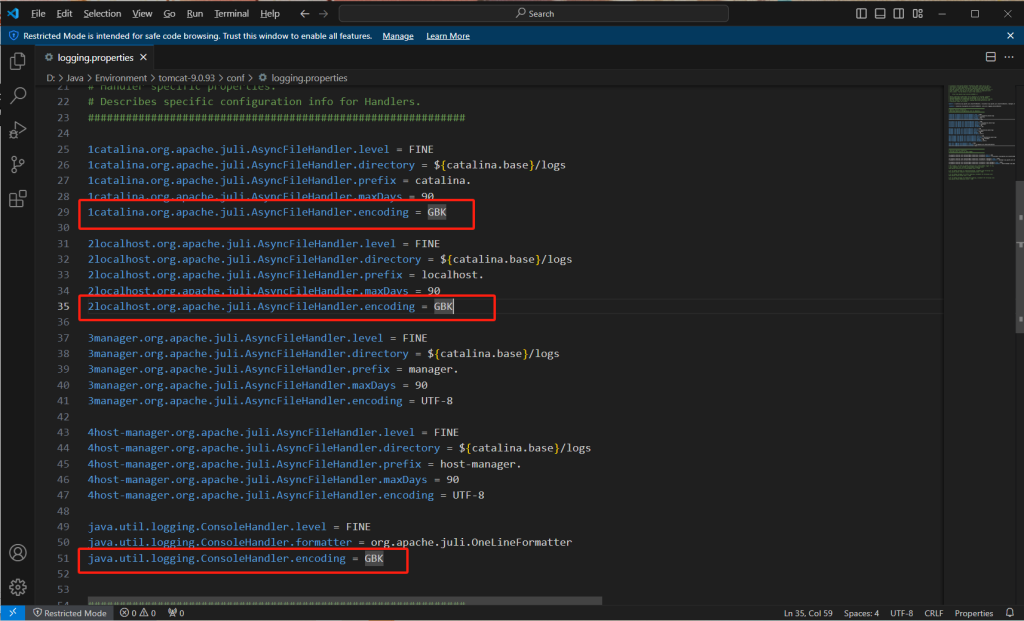Open remote window indicator in status bar
Image resolution: width=1024 pixels, height=621 pixels.
12,613
